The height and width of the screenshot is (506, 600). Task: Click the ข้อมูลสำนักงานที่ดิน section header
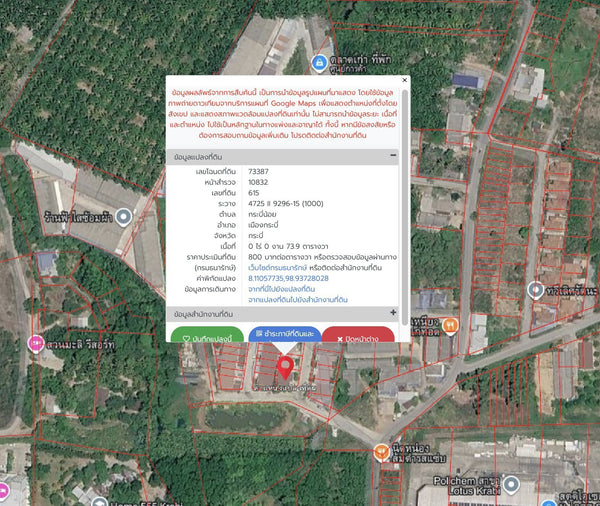tap(282, 313)
